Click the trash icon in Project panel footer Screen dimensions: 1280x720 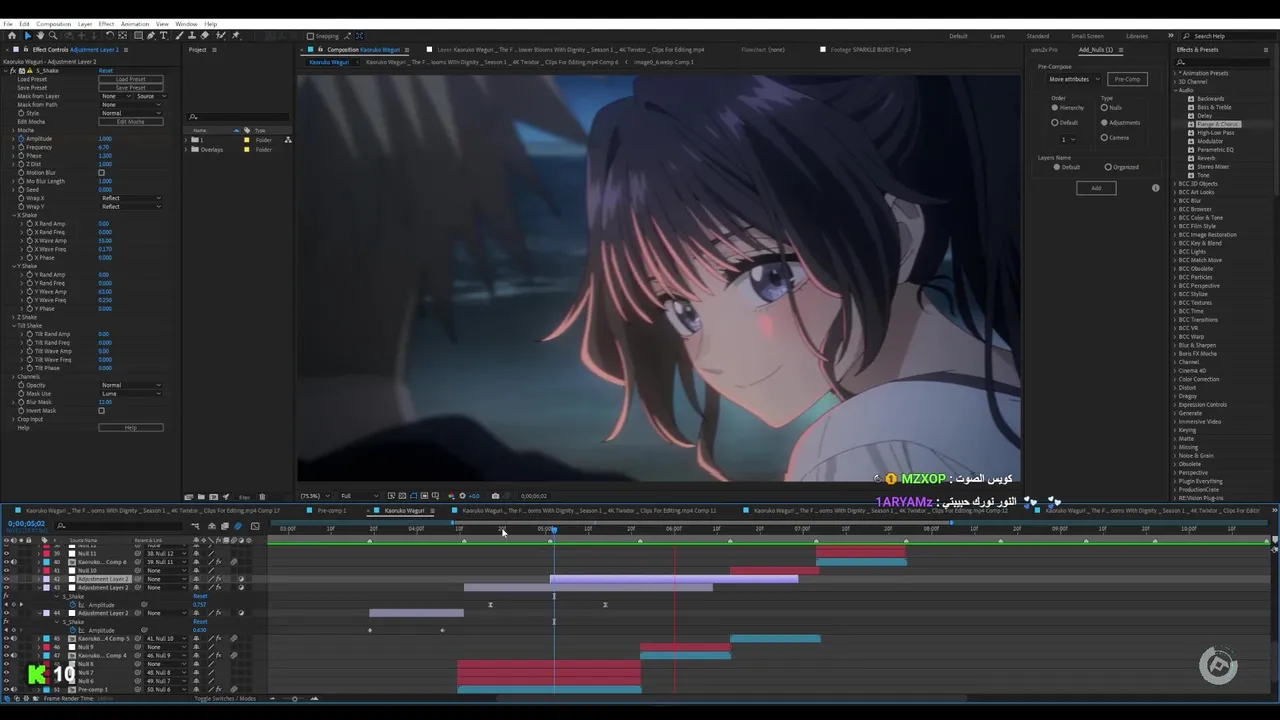pos(262,497)
